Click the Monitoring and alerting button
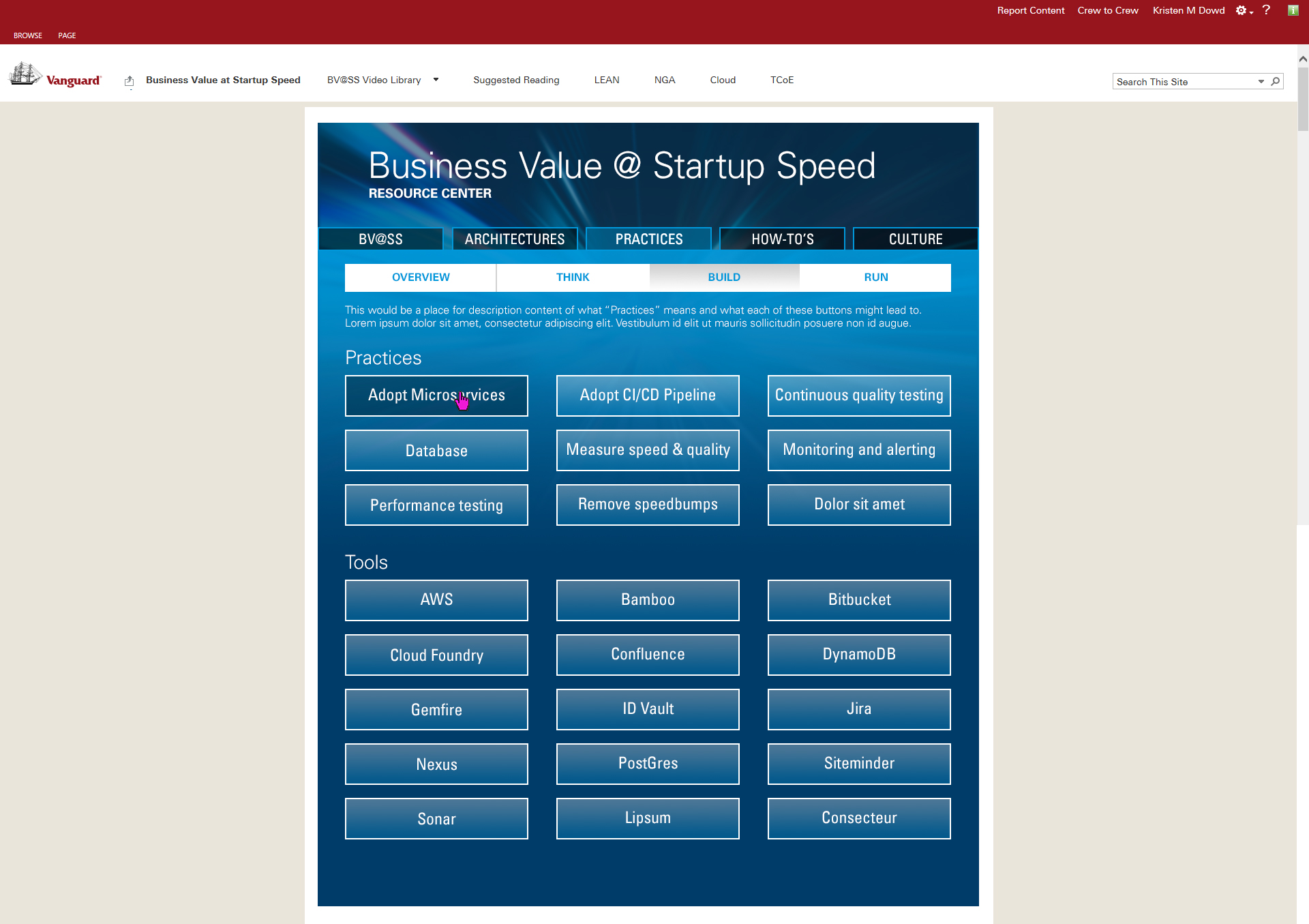Viewport: 1309px width, 924px height. tap(859, 450)
